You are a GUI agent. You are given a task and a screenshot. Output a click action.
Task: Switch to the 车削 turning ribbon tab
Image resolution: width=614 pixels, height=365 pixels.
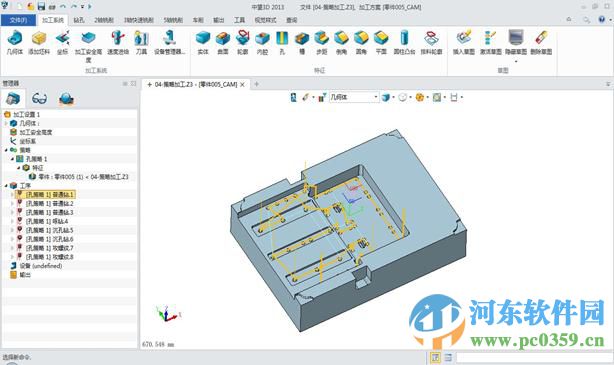(198, 20)
